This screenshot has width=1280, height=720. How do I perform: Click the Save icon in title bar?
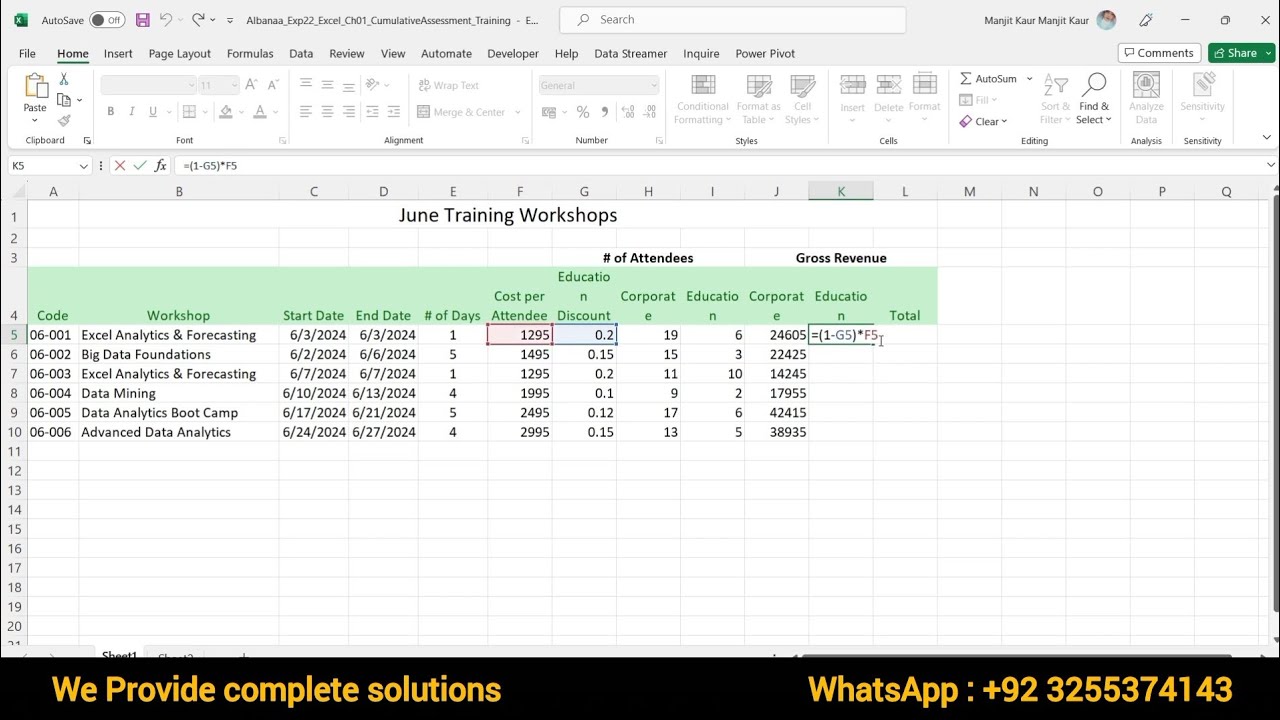(x=142, y=20)
